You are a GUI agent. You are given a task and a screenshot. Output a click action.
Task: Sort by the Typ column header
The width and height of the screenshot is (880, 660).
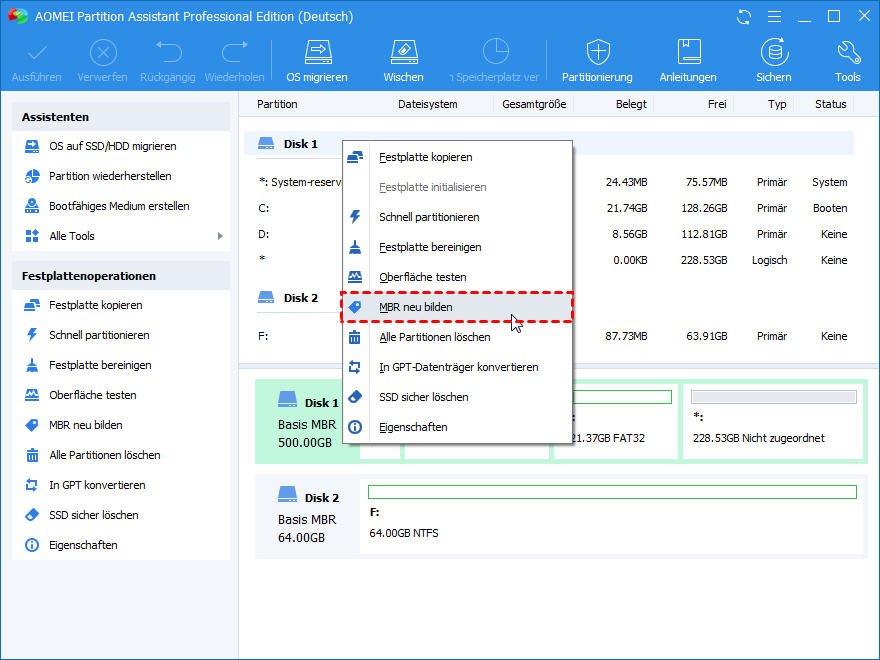[777, 104]
